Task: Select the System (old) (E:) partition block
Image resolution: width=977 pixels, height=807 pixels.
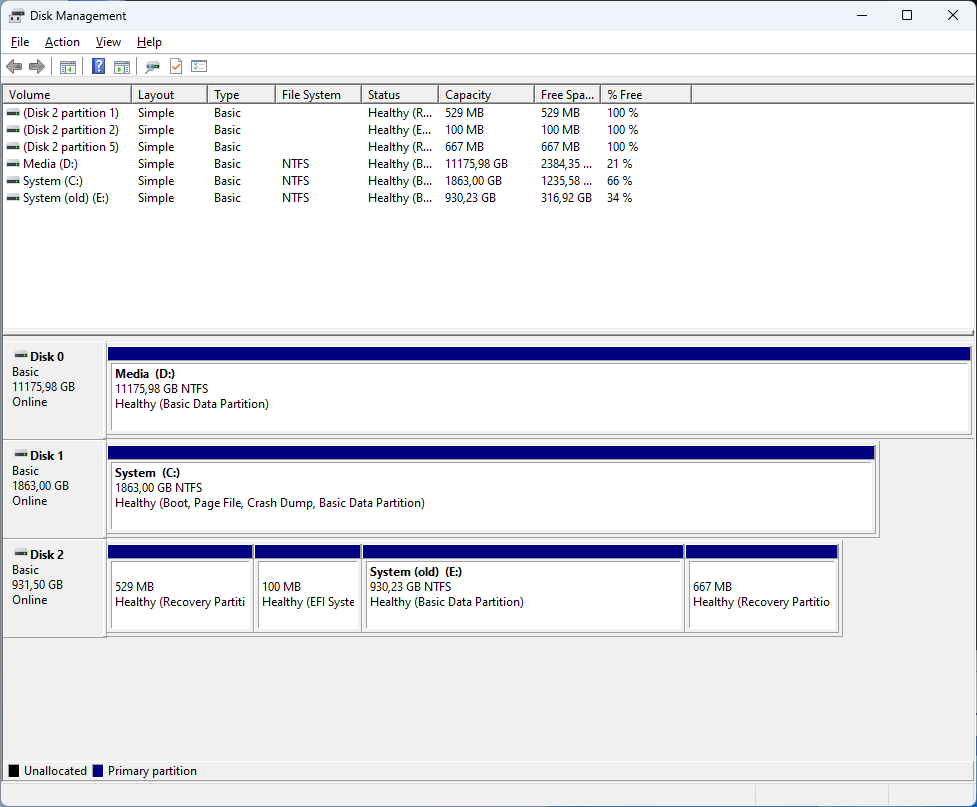Action: 523,588
